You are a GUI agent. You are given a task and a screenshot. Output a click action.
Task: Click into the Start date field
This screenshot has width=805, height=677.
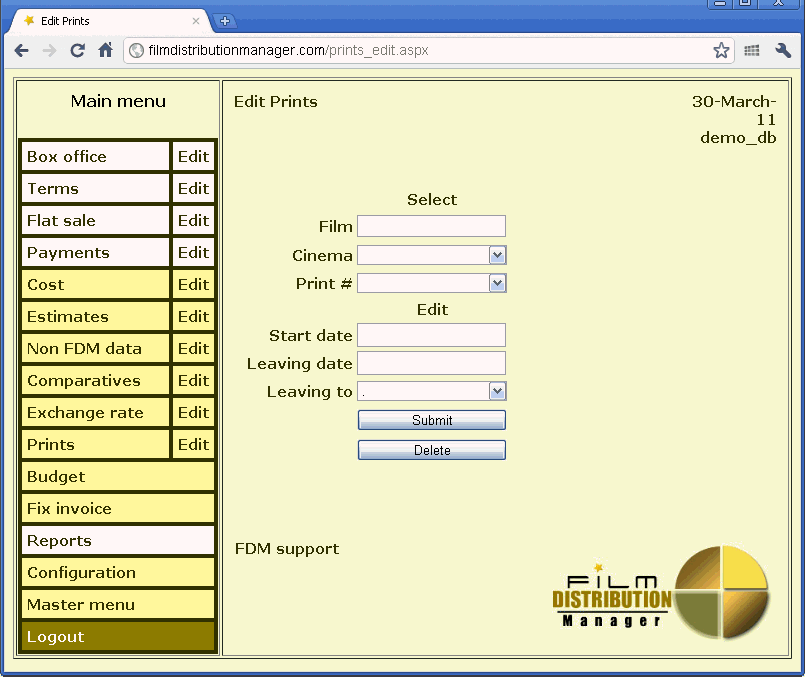[x=431, y=335]
